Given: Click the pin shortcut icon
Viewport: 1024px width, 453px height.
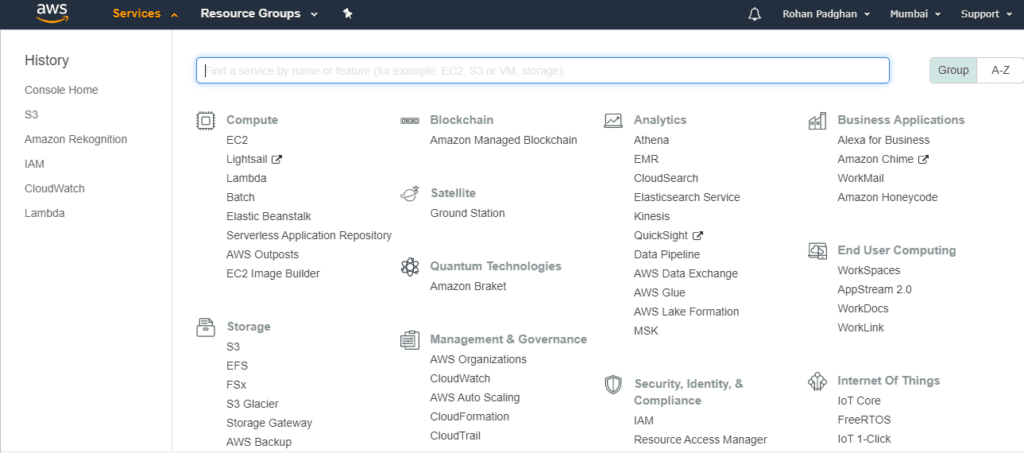Looking at the screenshot, I should 347,14.
